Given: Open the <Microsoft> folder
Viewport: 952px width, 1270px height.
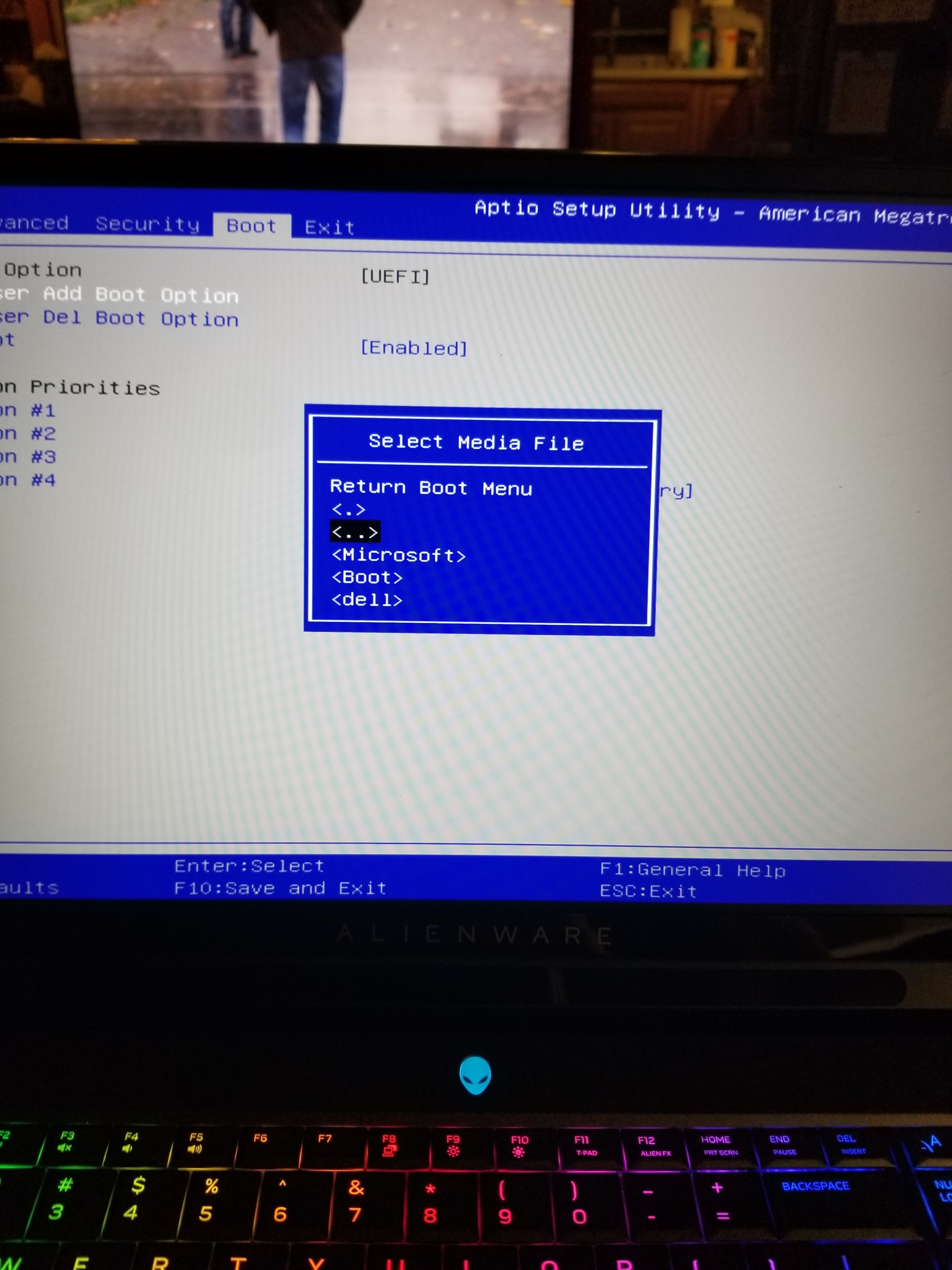Looking at the screenshot, I should (x=399, y=555).
